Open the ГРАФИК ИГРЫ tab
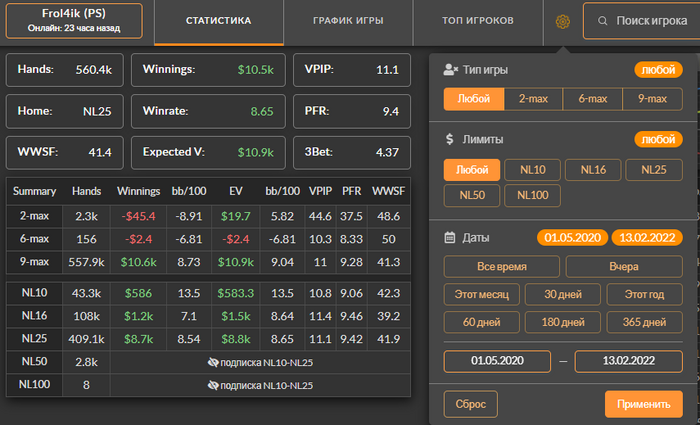Image resolution: width=700 pixels, height=425 pixels. point(348,21)
